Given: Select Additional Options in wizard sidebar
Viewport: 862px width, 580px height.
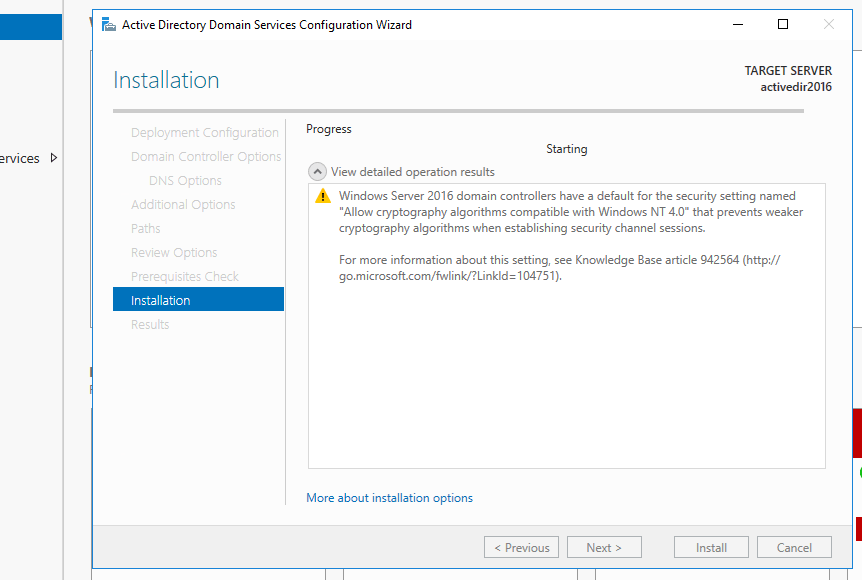Looking at the screenshot, I should (x=183, y=205).
